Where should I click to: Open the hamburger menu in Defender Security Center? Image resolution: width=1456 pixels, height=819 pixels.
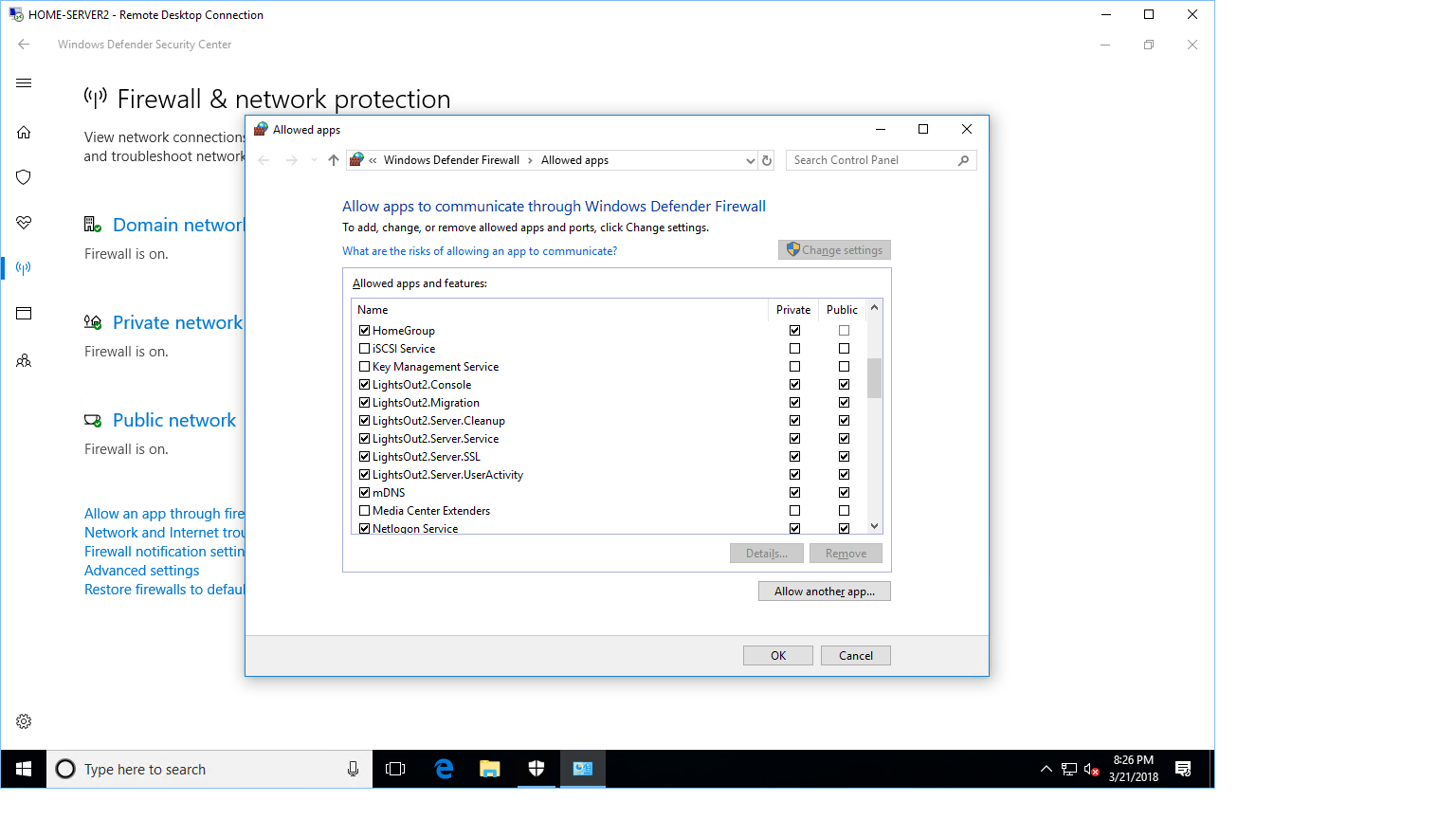coord(24,83)
